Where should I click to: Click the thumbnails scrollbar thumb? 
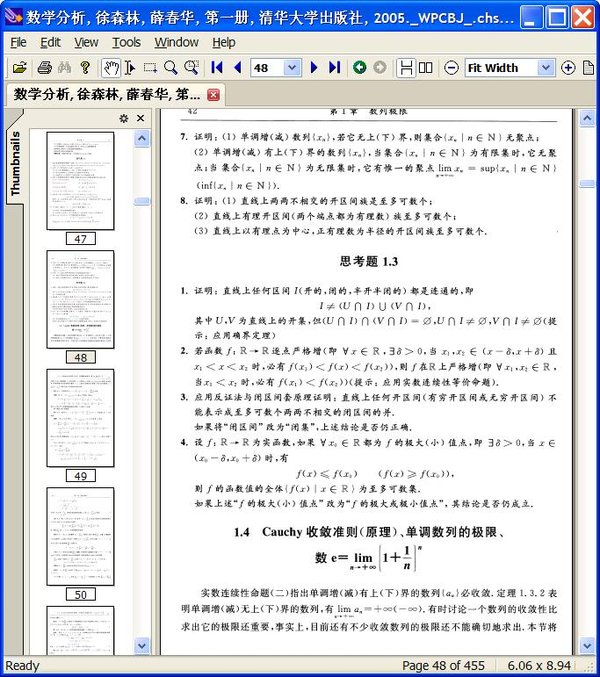142,201
